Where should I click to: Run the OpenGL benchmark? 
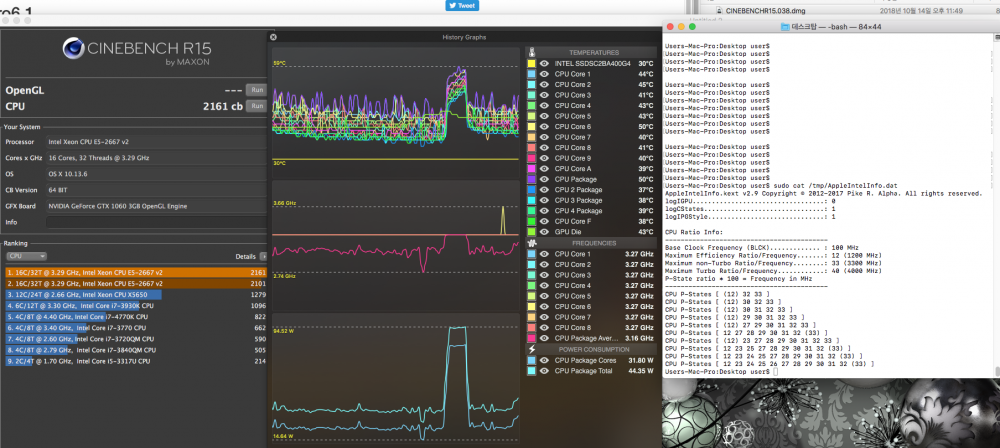point(256,90)
